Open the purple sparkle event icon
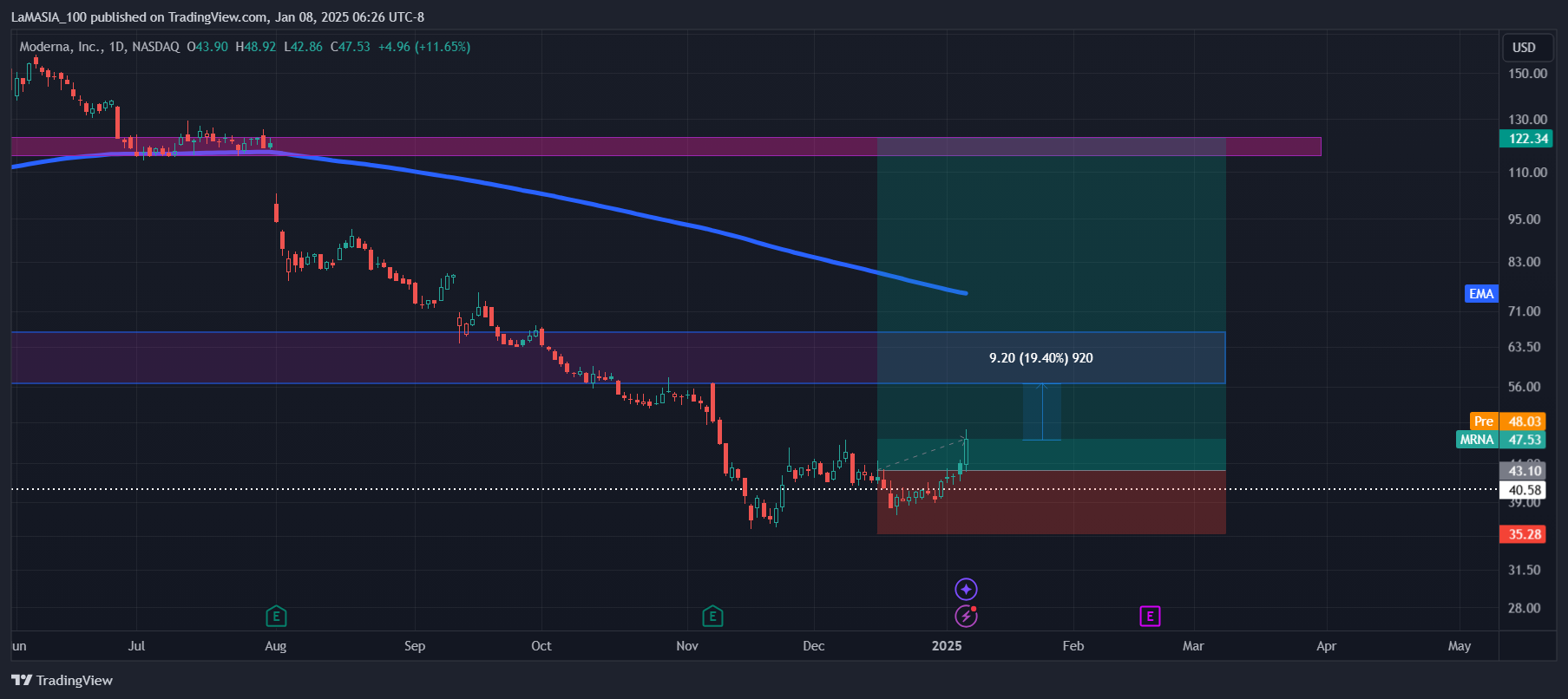This screenshot has width=1568, height=699. [966, 590]
